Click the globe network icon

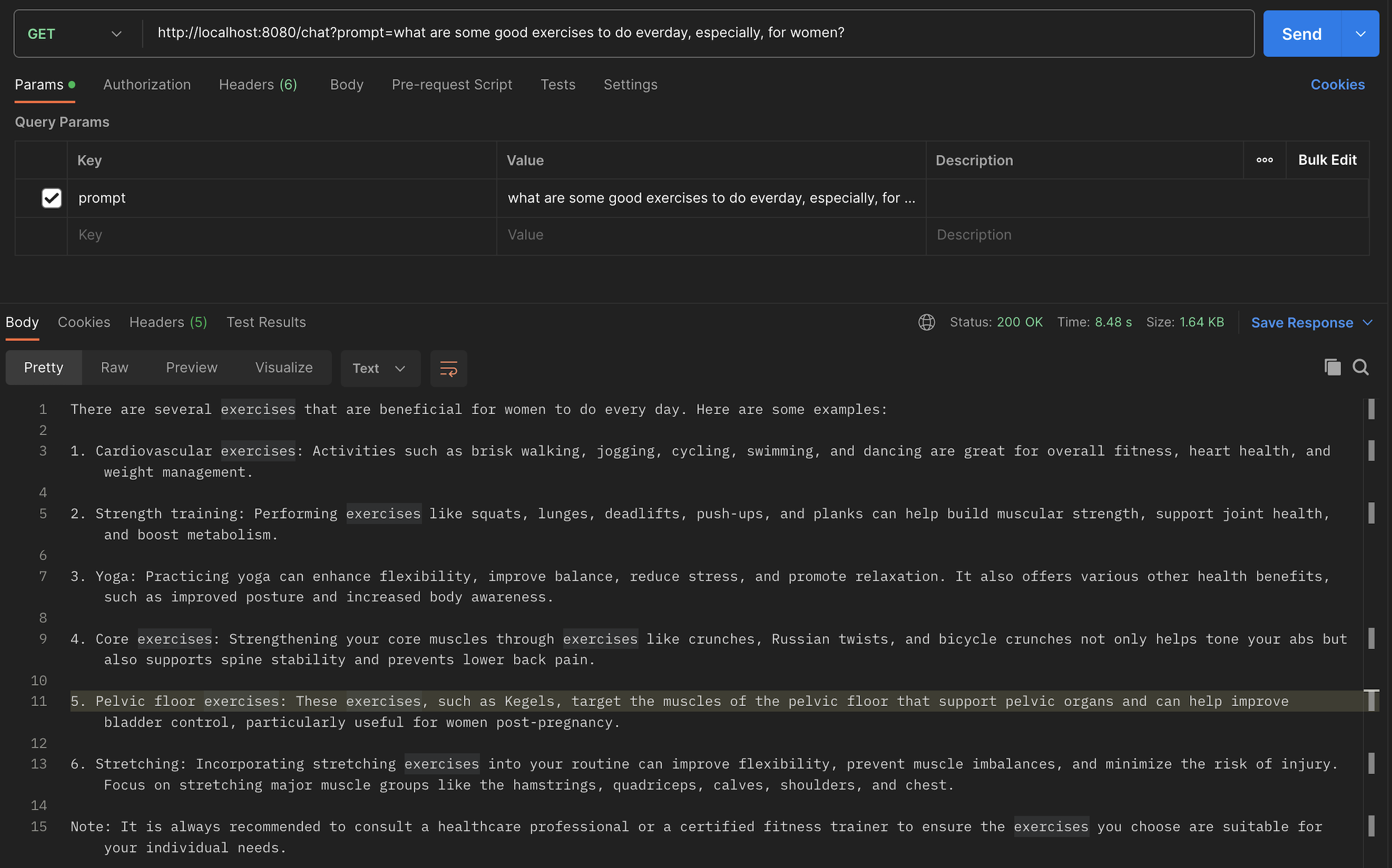coord(926,322)
